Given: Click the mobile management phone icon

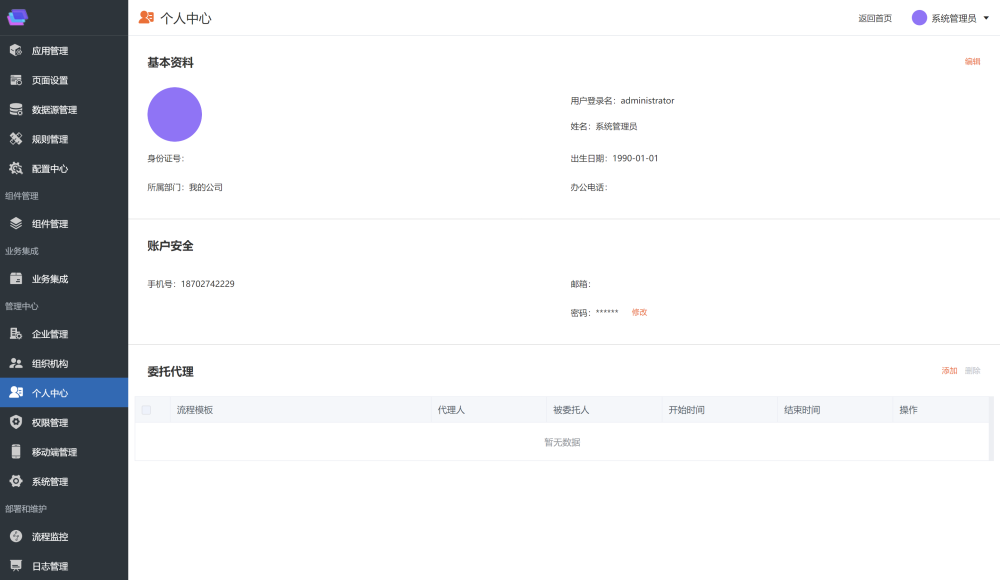Looking at the screenshot, I should click(x=16, y=452).
